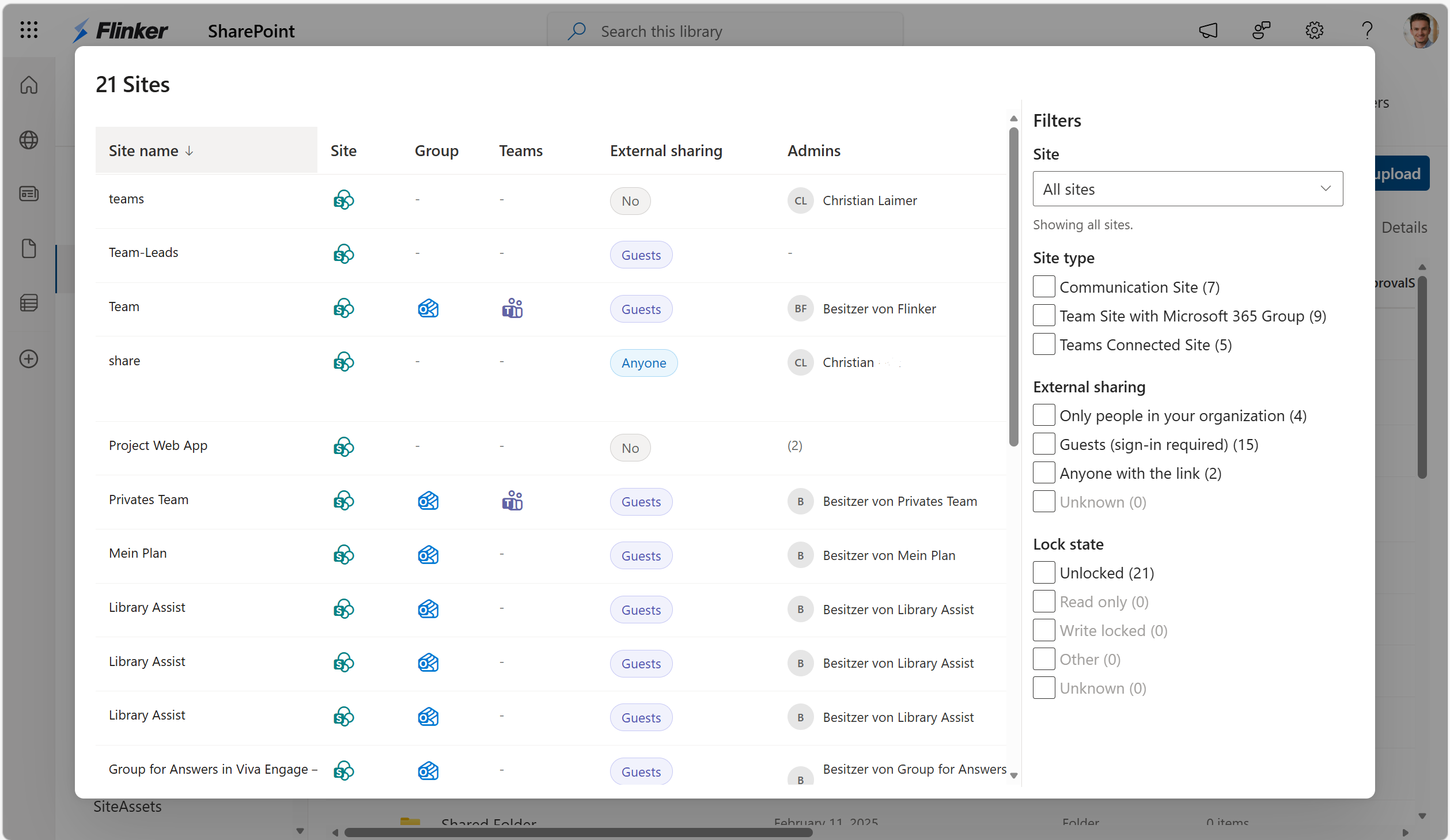Image resolution: width=1450 pixels, height=840 pixels.
Task: Click the Teams icon in the Privates Team row
Action: (512, 501)
